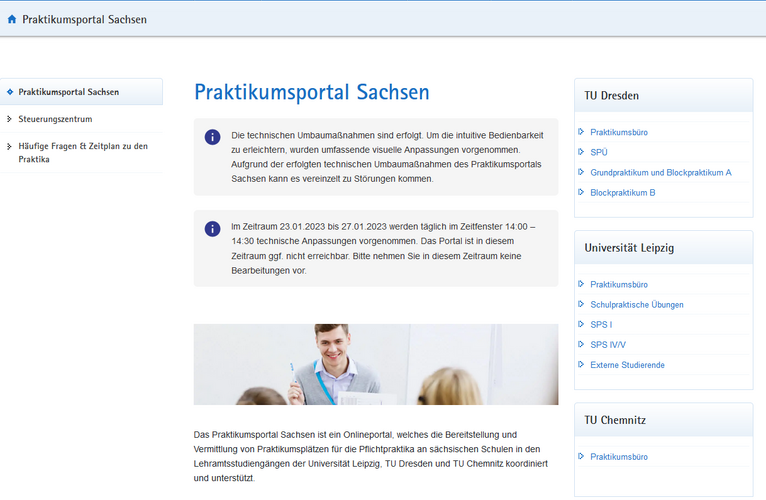Screen dimensions: 766x500
Task: Open Häufige Fragen & Zeitplan menu item
Action: [83, 152]
